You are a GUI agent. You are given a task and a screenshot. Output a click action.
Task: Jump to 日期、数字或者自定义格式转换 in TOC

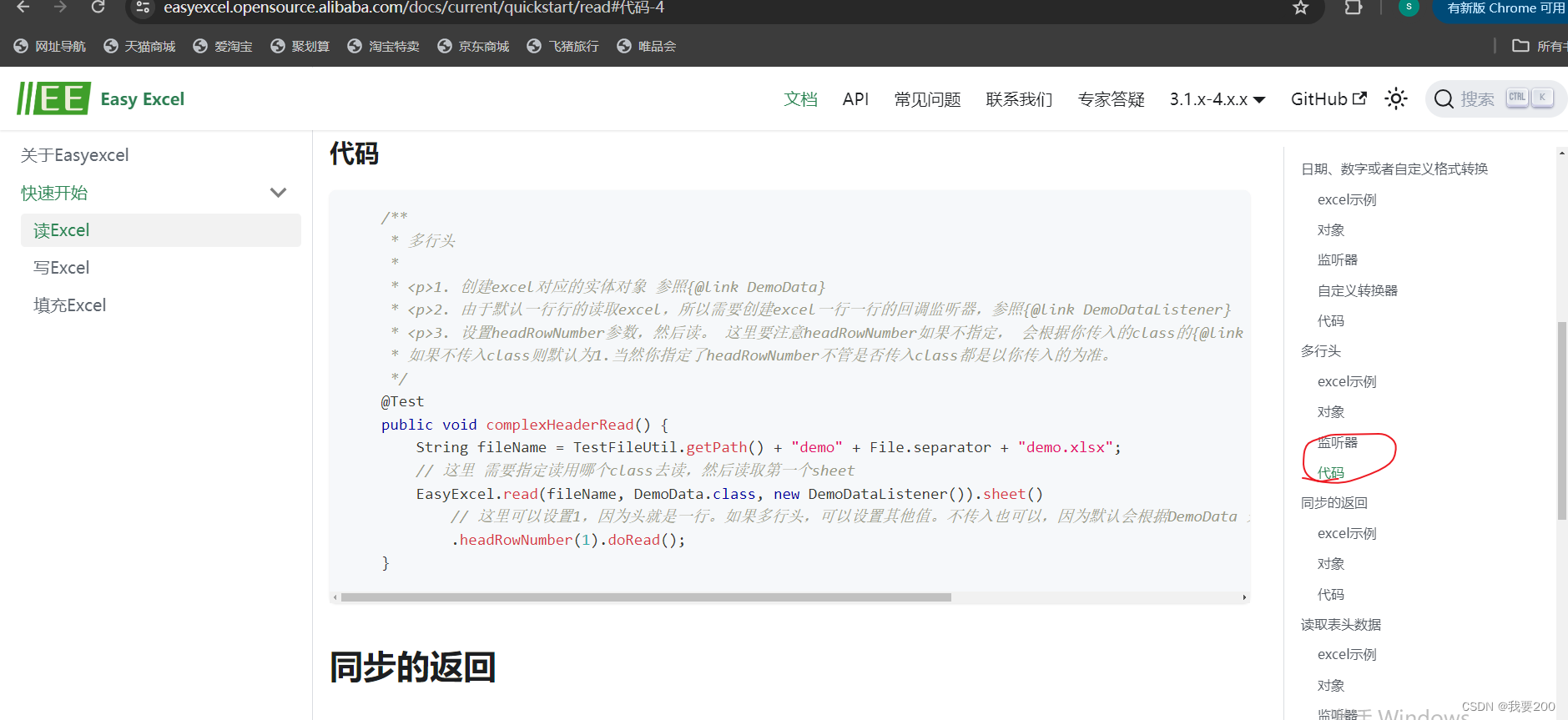coord(1394,169)
